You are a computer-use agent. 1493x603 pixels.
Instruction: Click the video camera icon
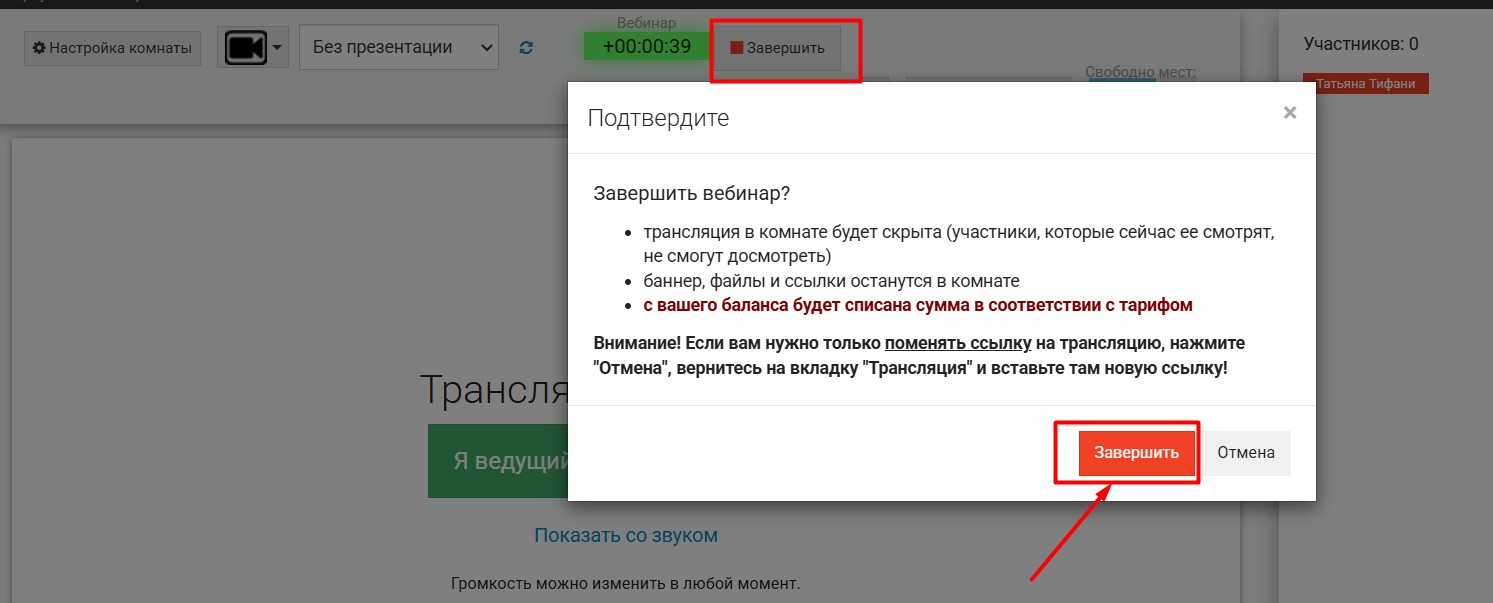point(244,47)
